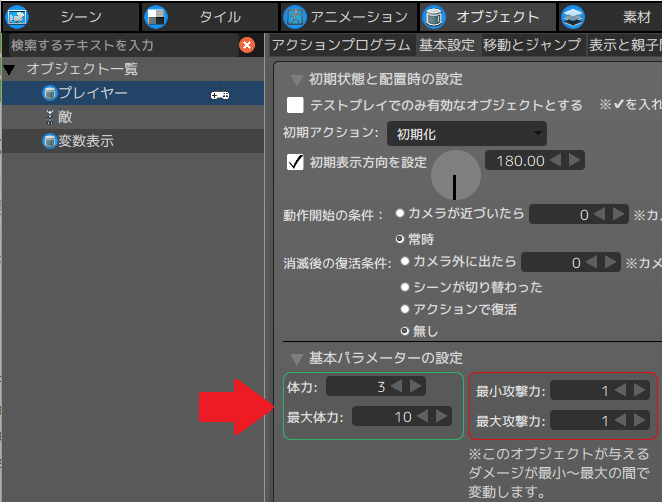This screenshot has height=502, width=662.
Task: Open the 初期アクション dropdown
Action: (467, 133)
